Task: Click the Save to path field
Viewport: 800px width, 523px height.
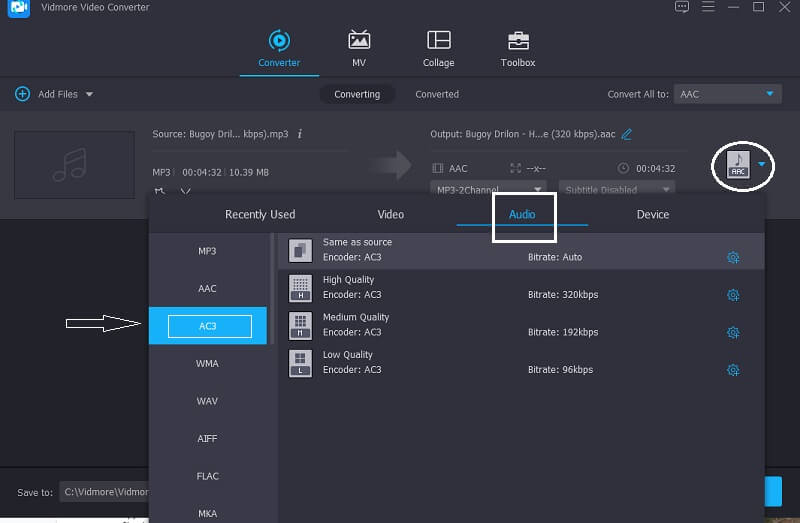Action: tap(104, 492)
